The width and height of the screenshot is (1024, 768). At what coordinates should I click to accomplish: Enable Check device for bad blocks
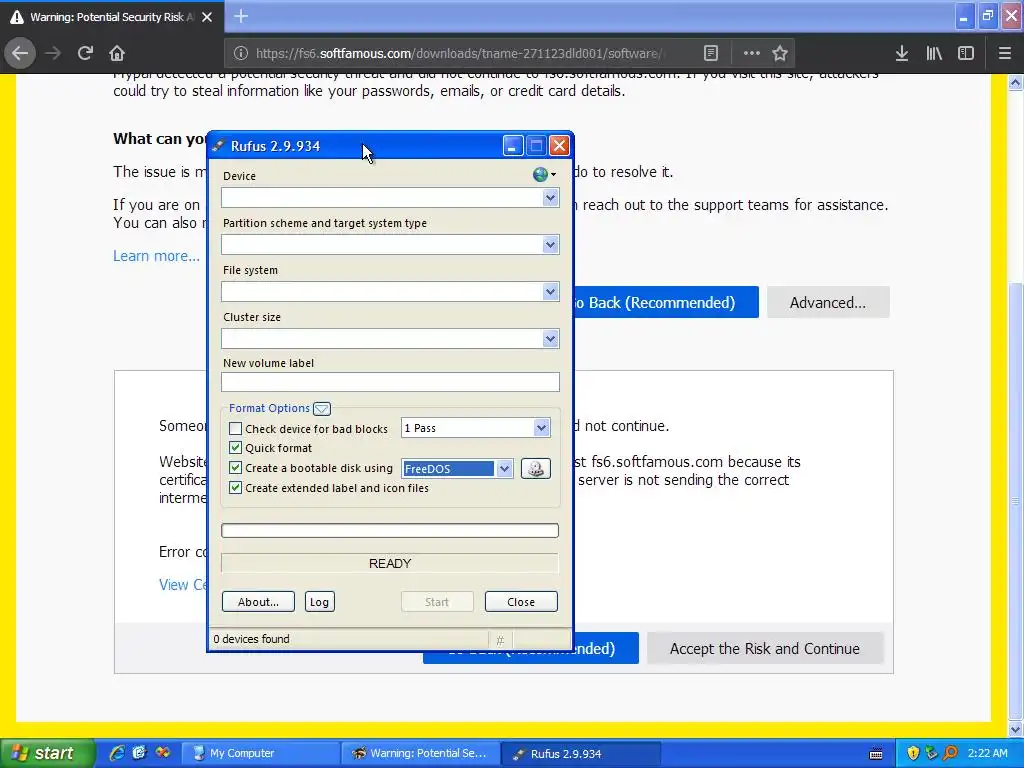(235, 429)
